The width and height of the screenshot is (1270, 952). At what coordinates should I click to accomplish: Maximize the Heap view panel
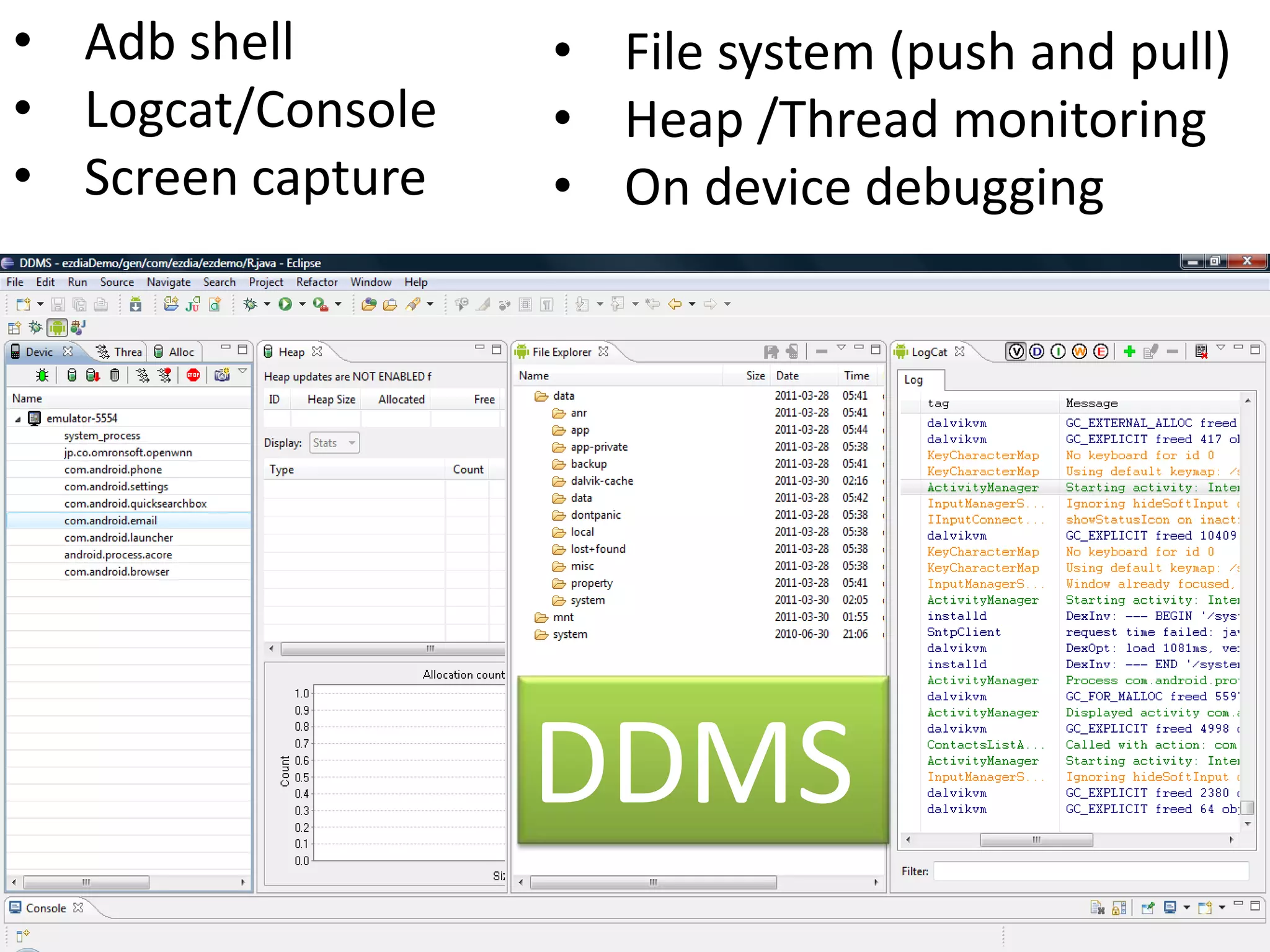tap(497, 350)
